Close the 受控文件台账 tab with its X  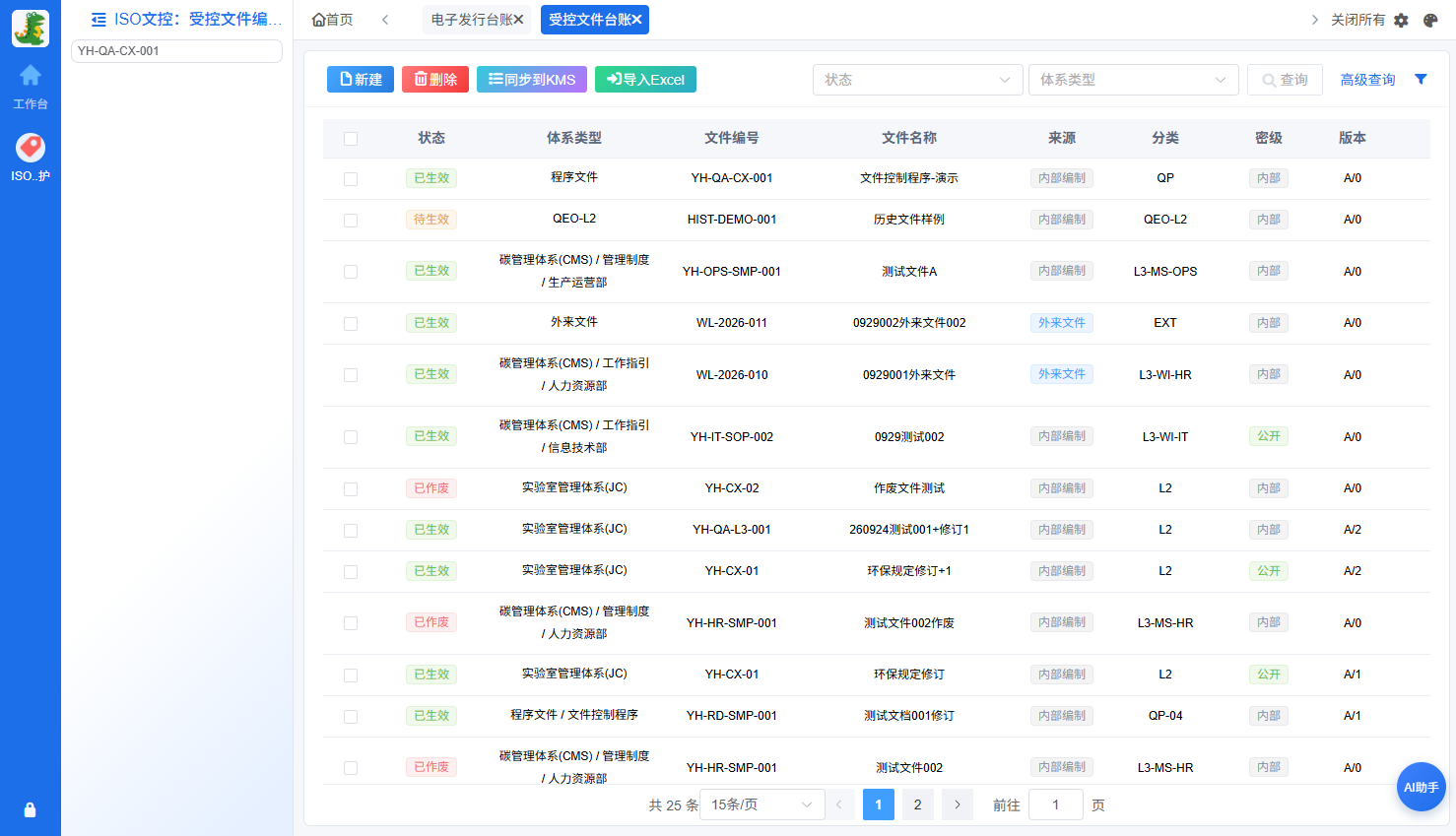[x=636, y=20]
